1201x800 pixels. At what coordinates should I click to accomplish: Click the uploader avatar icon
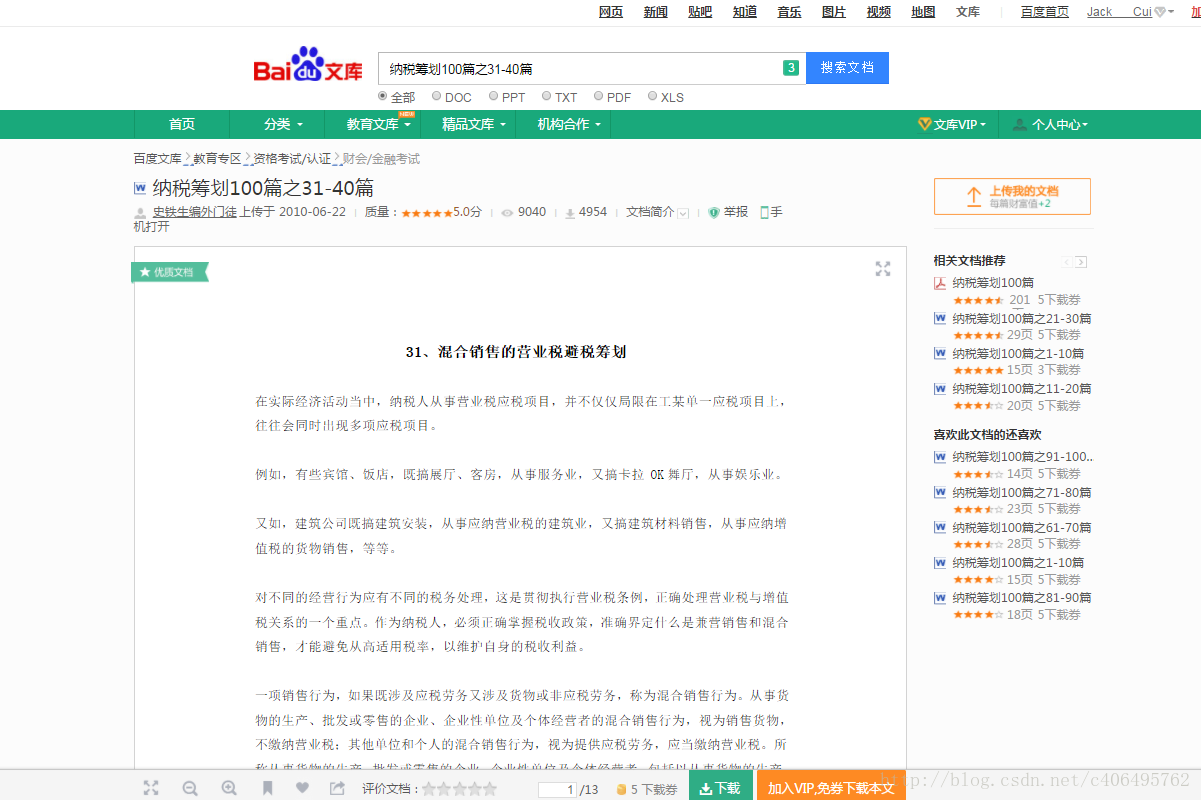point(140,212)
